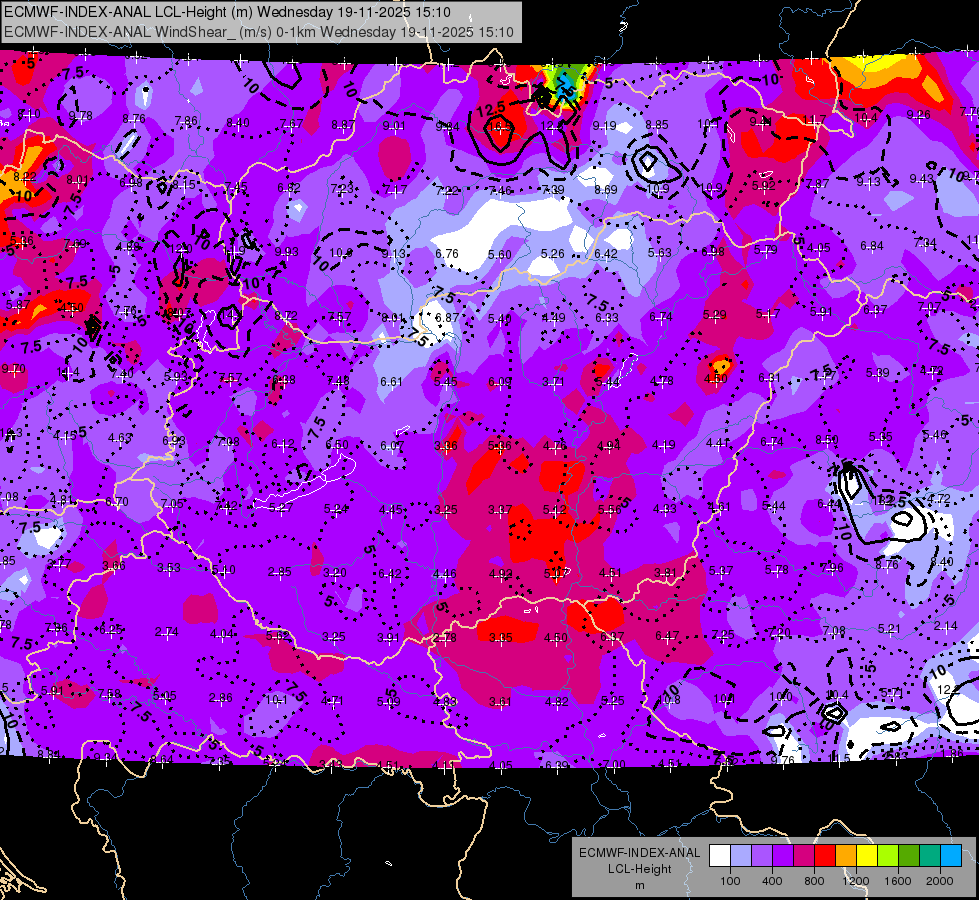Image resolution: width=979 pixels, height=900 pixels.
Task: Select the white legend swatch below 100
Action: (x=720, y=856)
